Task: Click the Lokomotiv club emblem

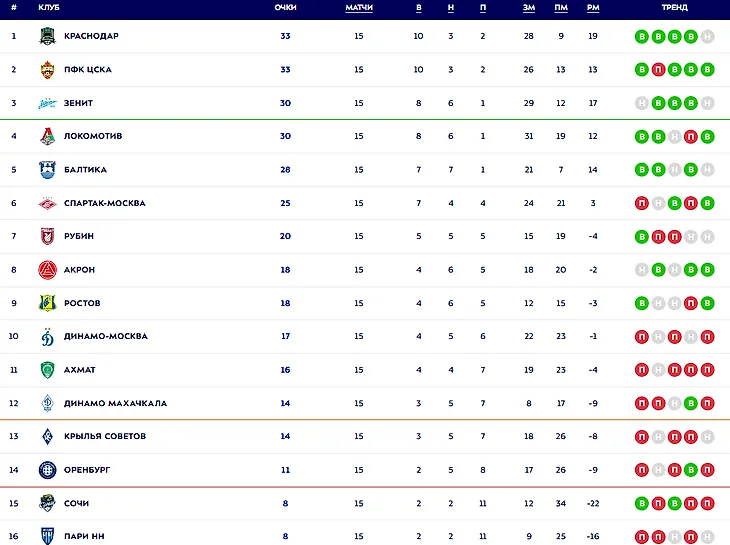Action: pyautogui.click(x=47, y=136)
